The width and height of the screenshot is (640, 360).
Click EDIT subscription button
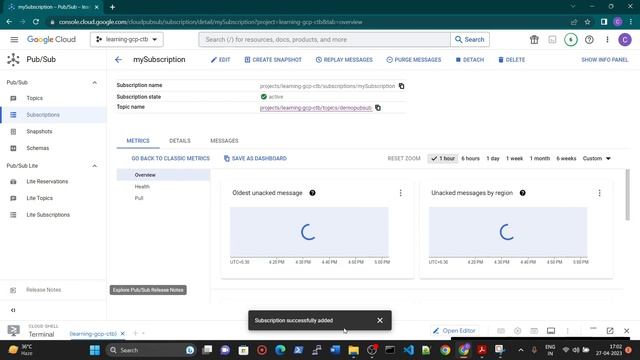point(220,60)
